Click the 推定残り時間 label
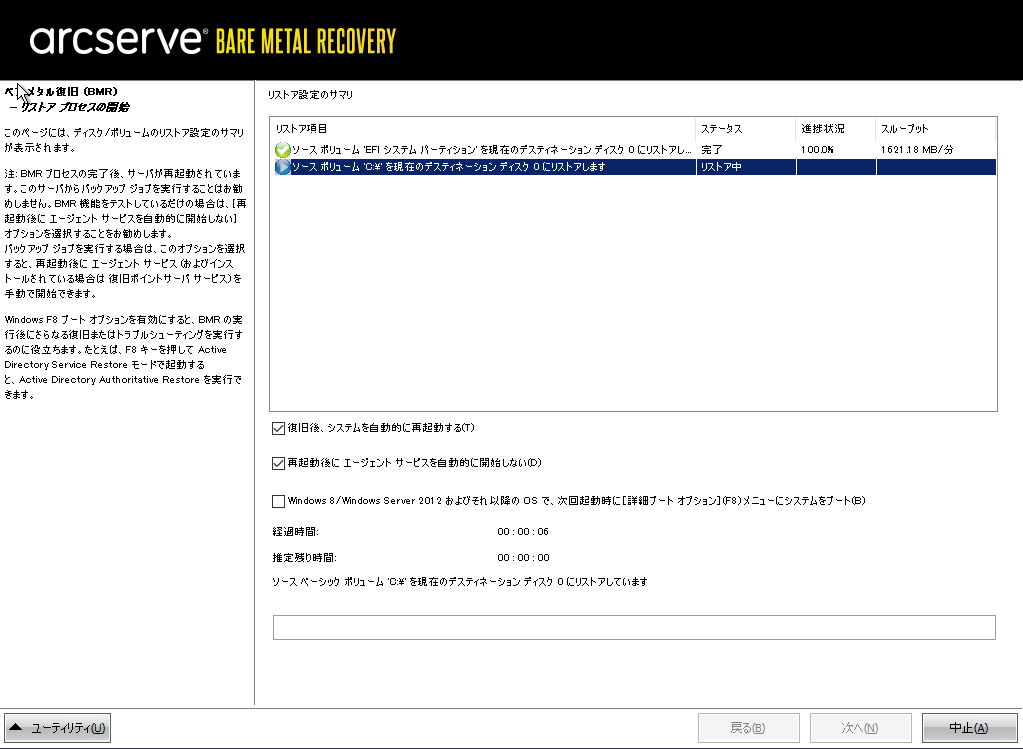The image size is (1023, 749). coord(304,558)
